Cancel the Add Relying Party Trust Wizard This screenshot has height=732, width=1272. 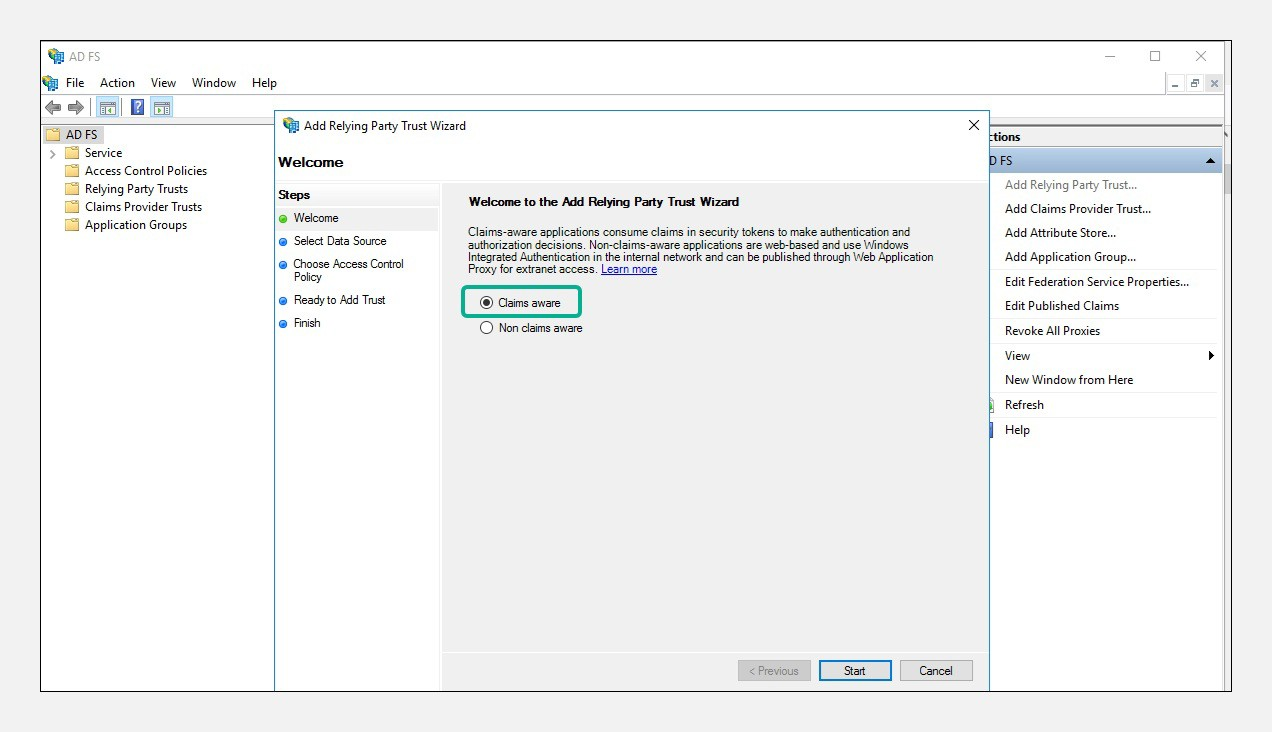936,671
